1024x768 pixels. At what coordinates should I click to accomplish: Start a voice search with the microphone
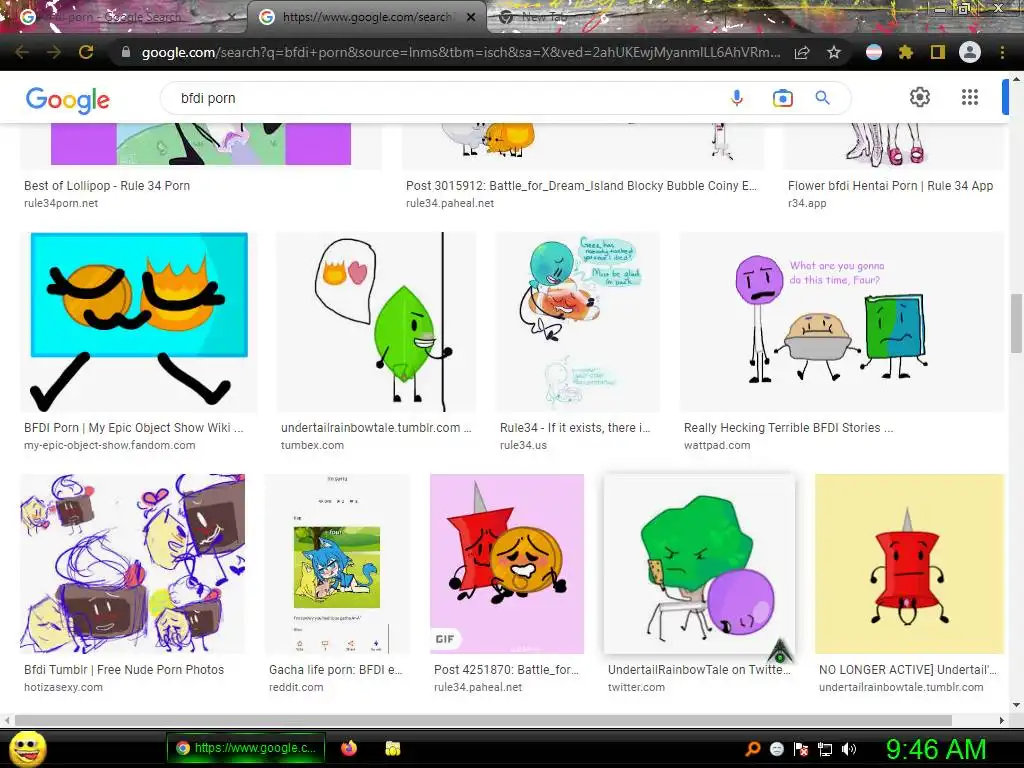(x=737, y=98)
